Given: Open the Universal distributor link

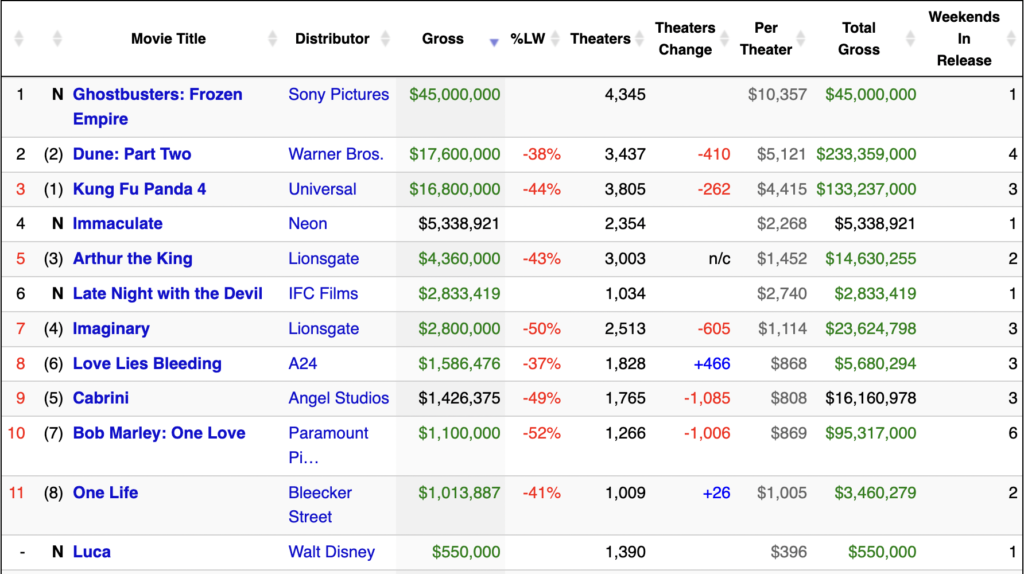Looking at the screenshot, I should point(322,189).
